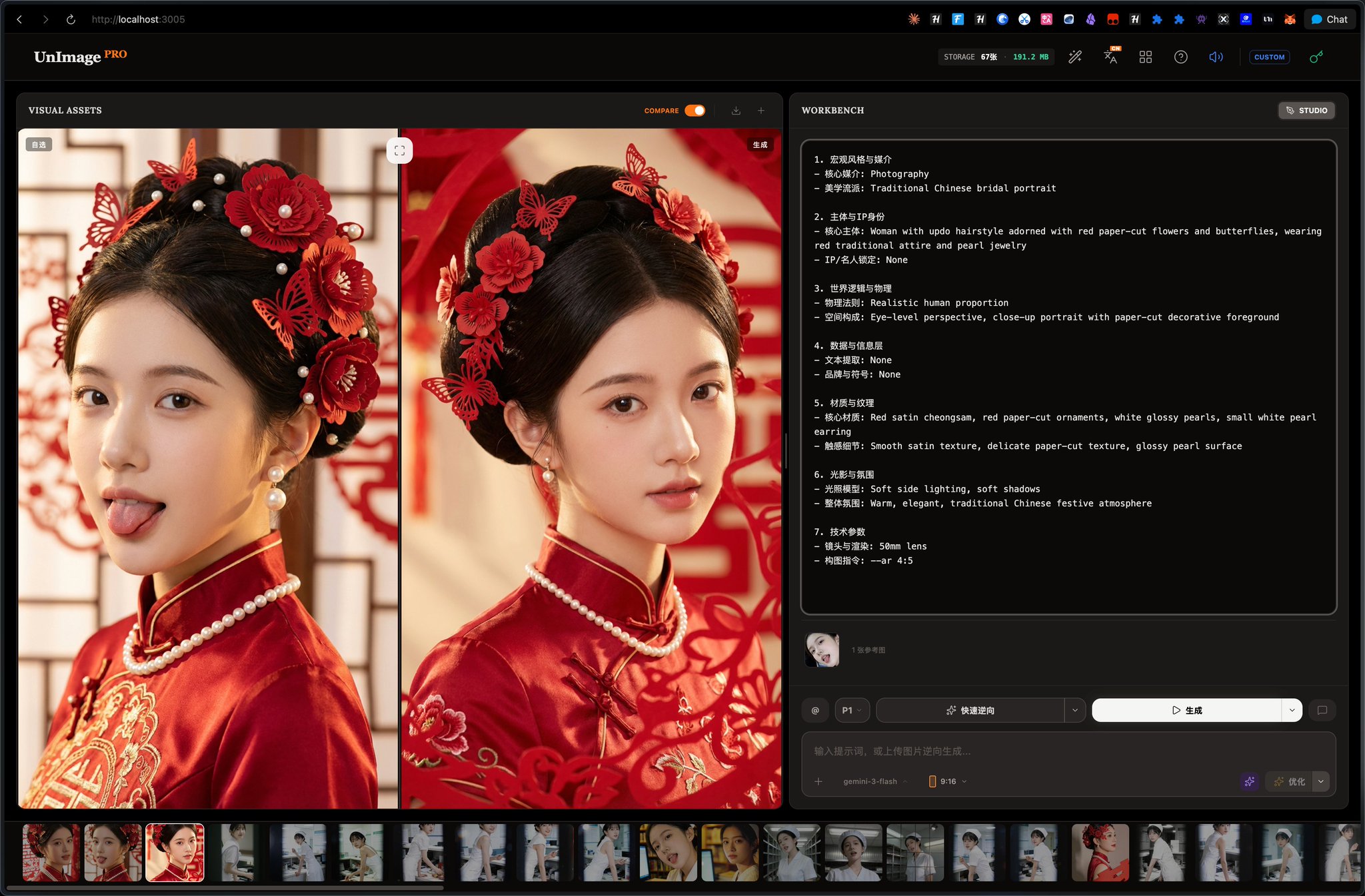Expand the arrow next to 生成 button
Image resolution: width=1365 pixels, height=896 pixels.
point(1292,710)
